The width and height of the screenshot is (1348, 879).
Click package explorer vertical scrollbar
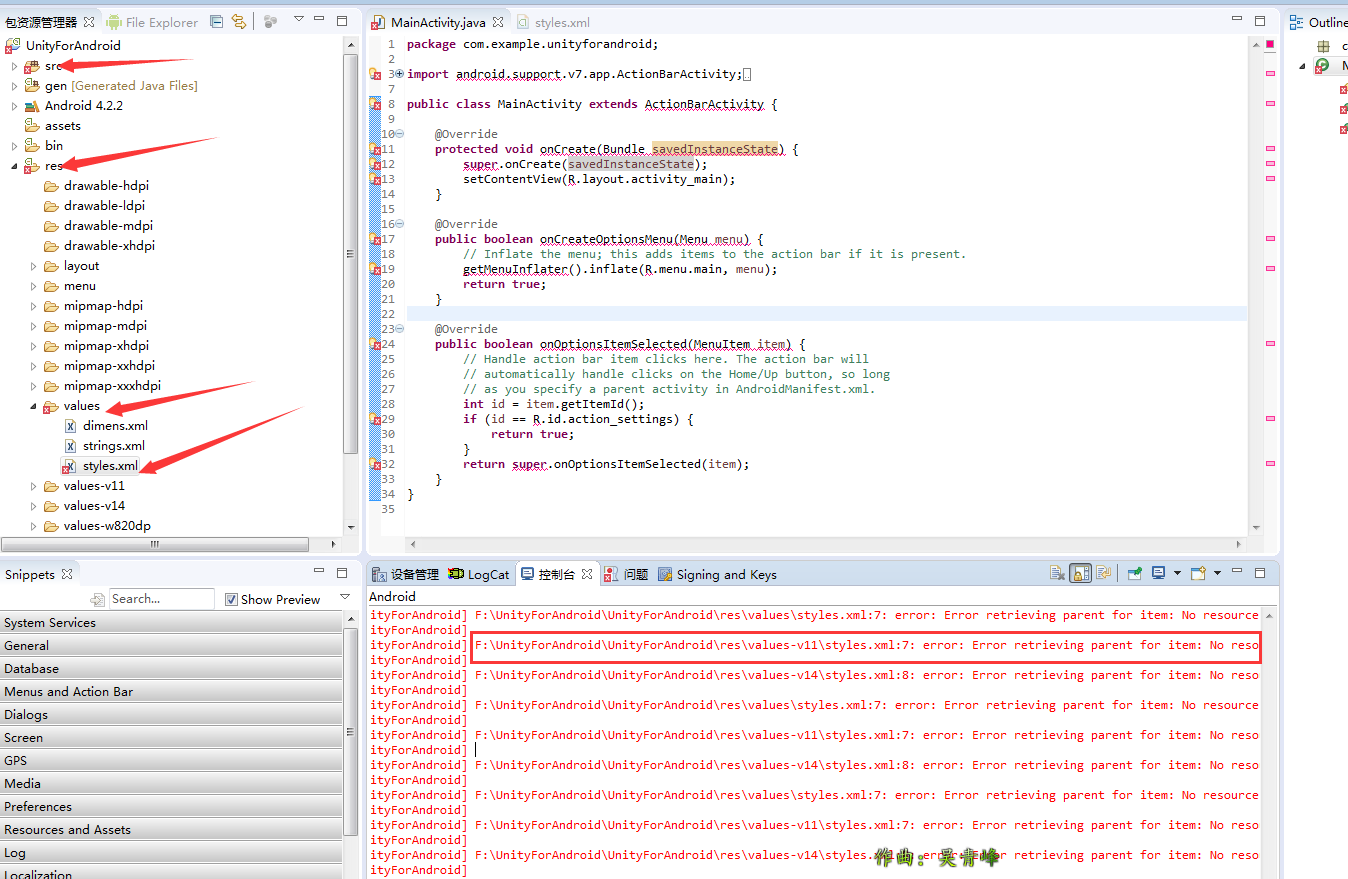[x=351, y=253]
